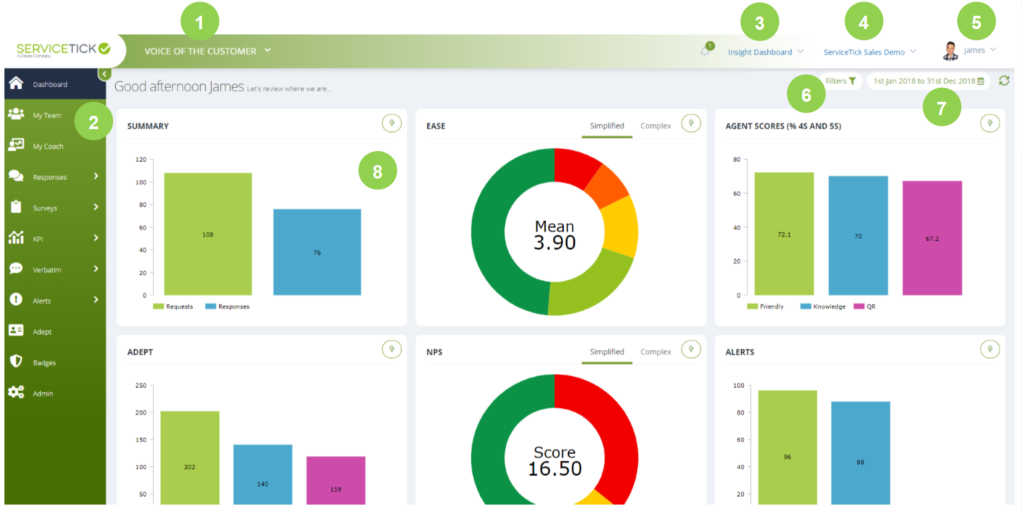Collapse the sidebar with the arrow toggle
Image resolution: width=1022 pixels, height=512 pixels.
click(x=104, y=74)
